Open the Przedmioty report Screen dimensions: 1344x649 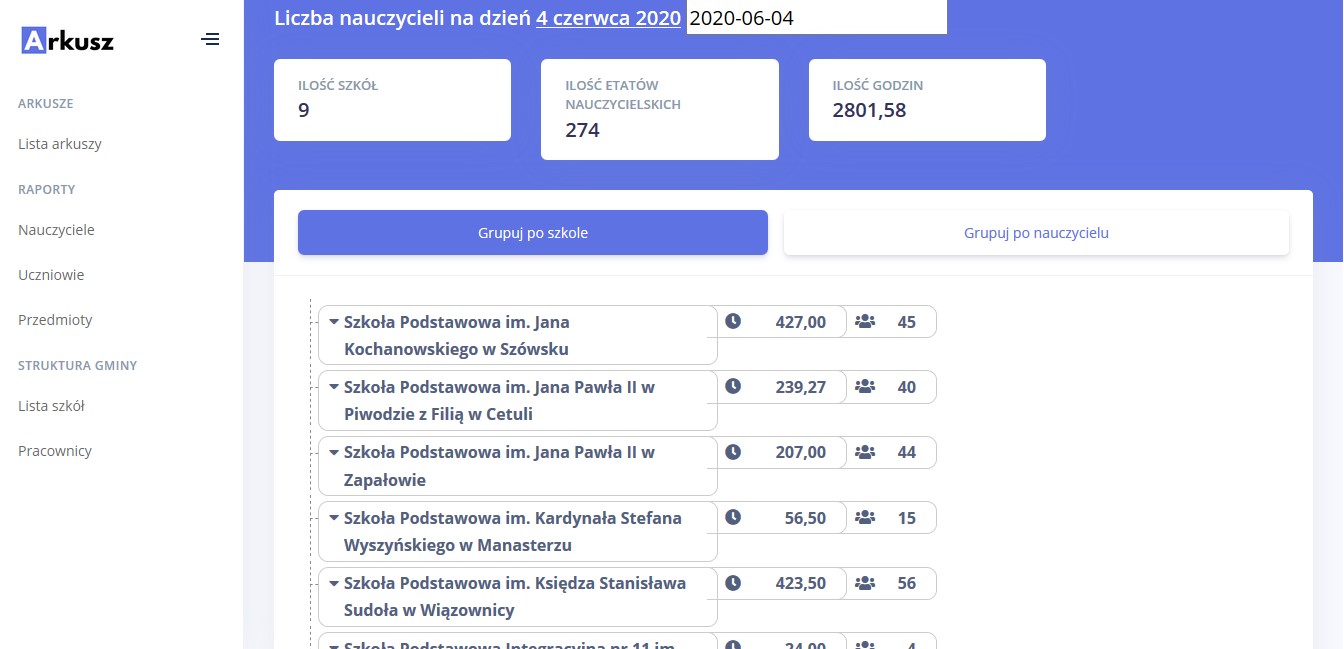pyautogui.click(x=55, y=320)
